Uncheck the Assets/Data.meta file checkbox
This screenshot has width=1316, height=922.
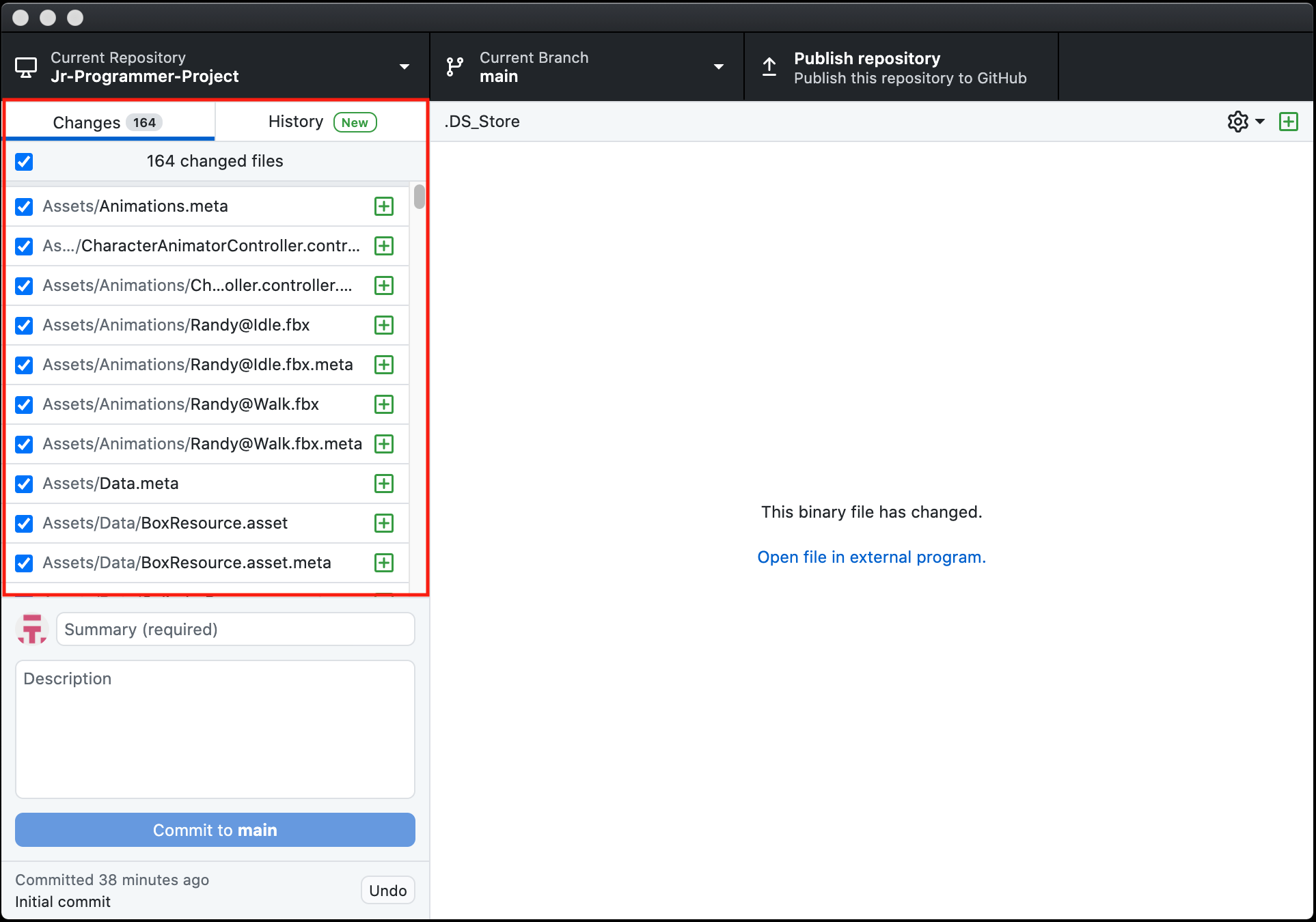tap(24, 484)
